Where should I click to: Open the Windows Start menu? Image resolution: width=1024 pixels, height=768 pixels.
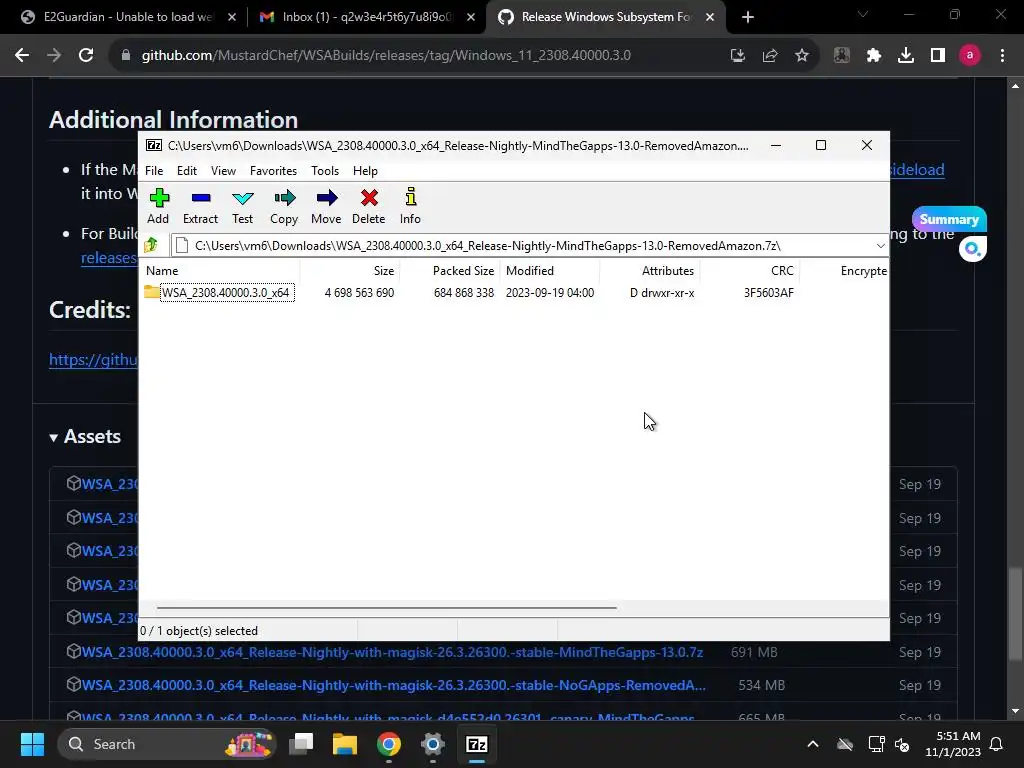tap(32, 744)
